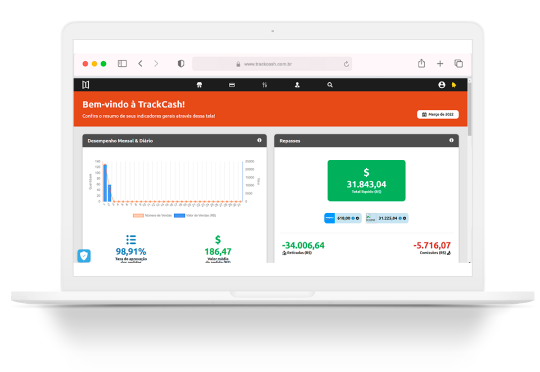The width and height of the screenshot is (540, 372).
Task: Open the account profile circle icon
Action: pos(442,85)
